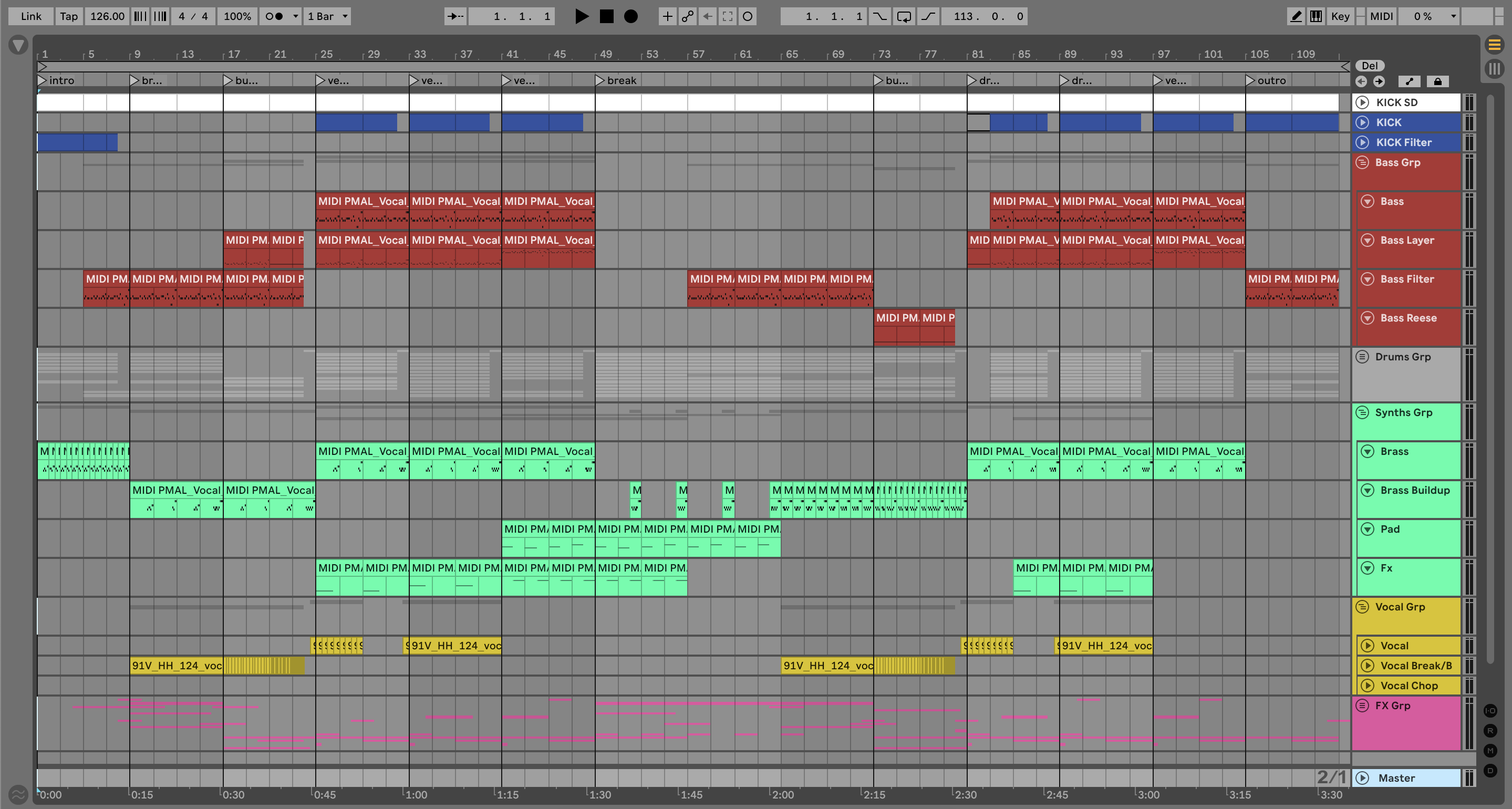Toggle the metronome button
Screen dimensions: 1512x809
274,16
